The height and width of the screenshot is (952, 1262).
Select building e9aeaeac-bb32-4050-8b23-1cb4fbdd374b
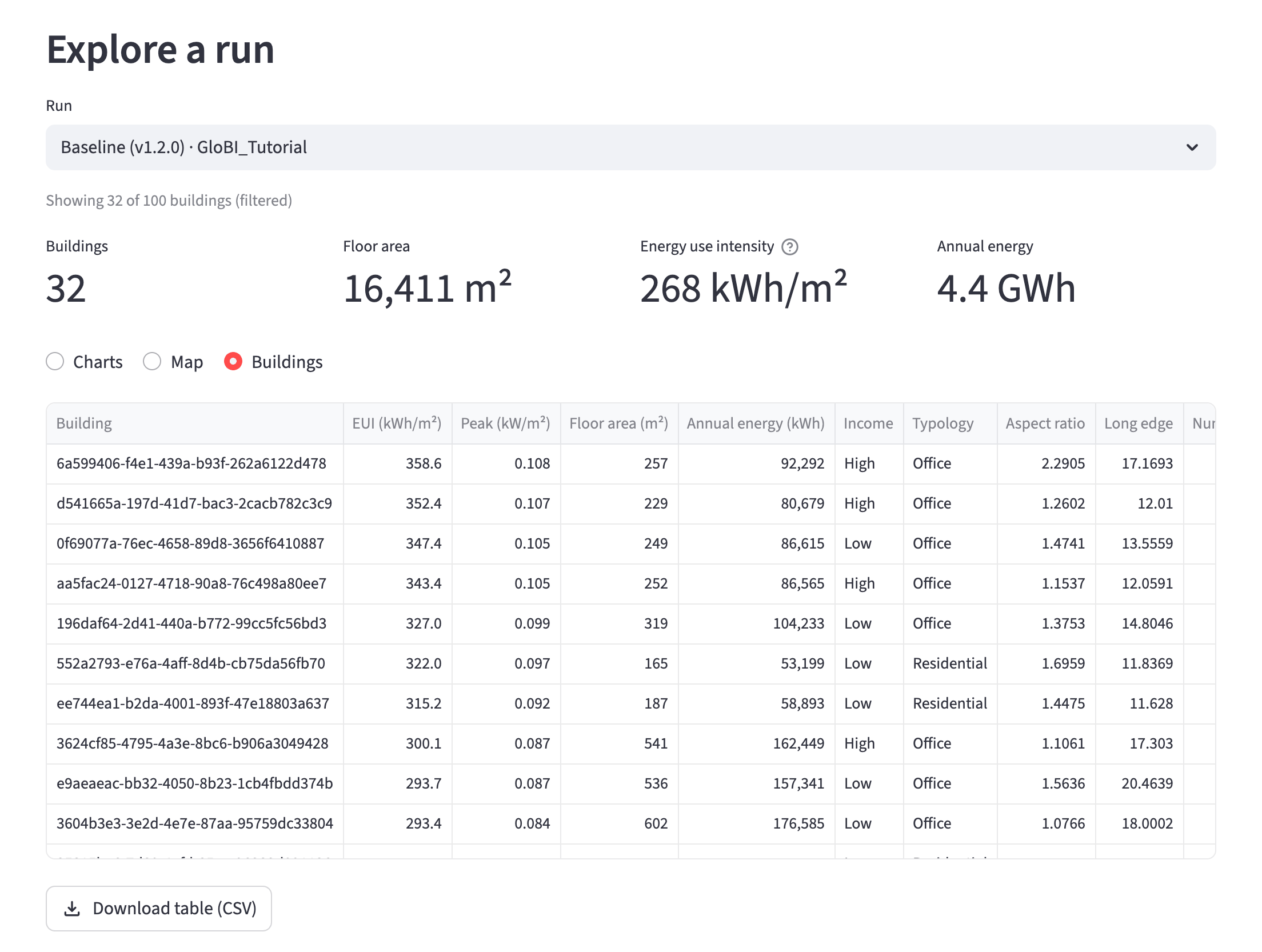(195, 783)
